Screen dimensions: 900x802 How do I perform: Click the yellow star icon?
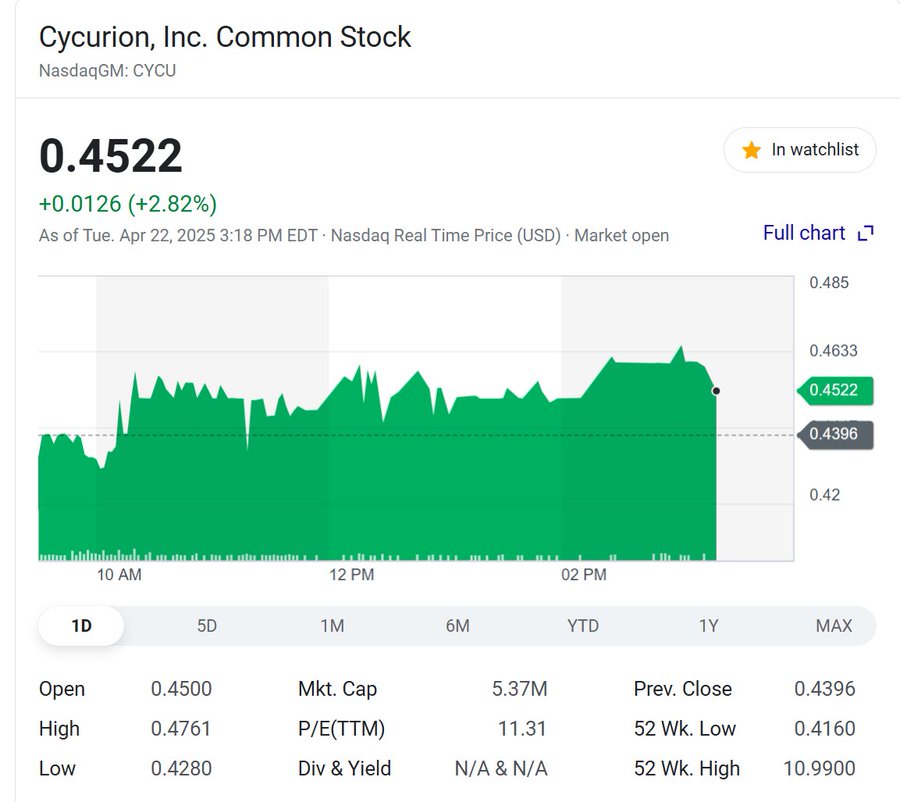pyautogui.click(x=751, y=150)
